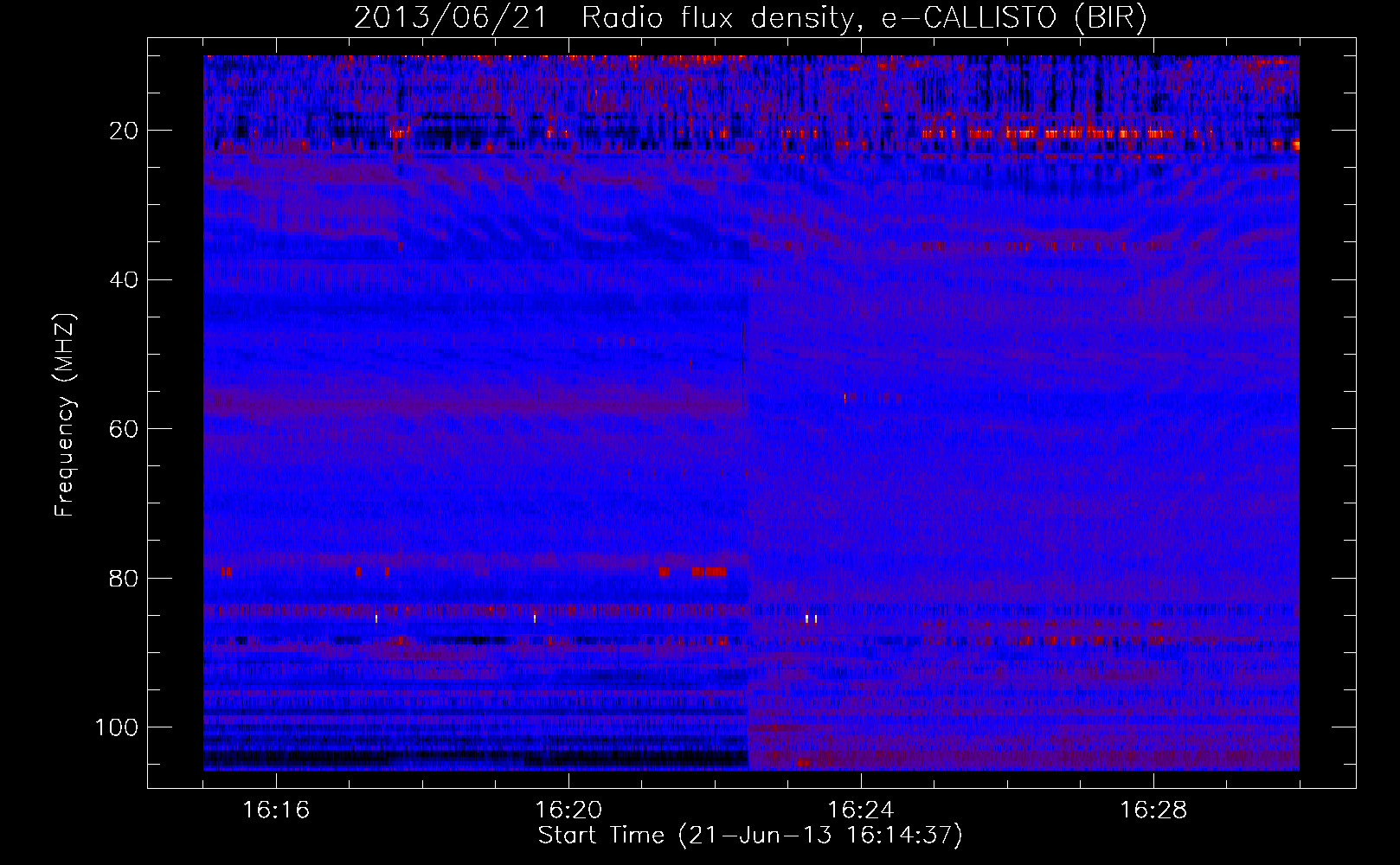1400x865 pixels.
Task: Click the 16:24 time tick label
Action: click(861, 811)
